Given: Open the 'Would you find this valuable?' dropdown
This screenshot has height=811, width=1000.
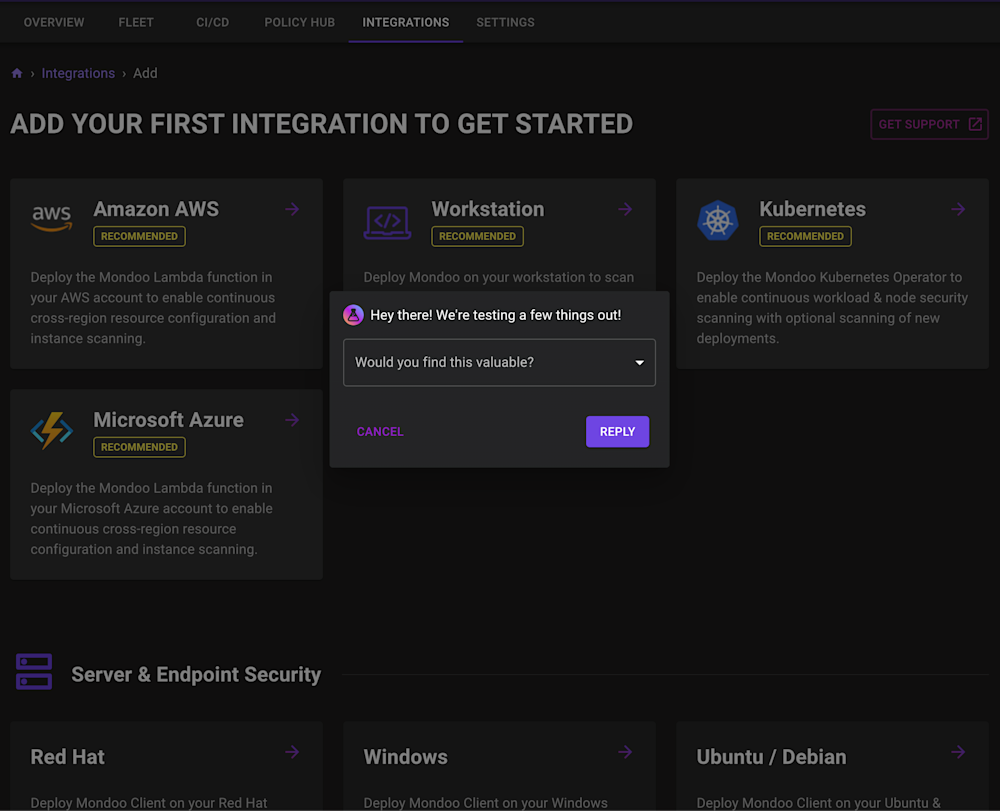Looking at the screenshot, I should 499,362.
